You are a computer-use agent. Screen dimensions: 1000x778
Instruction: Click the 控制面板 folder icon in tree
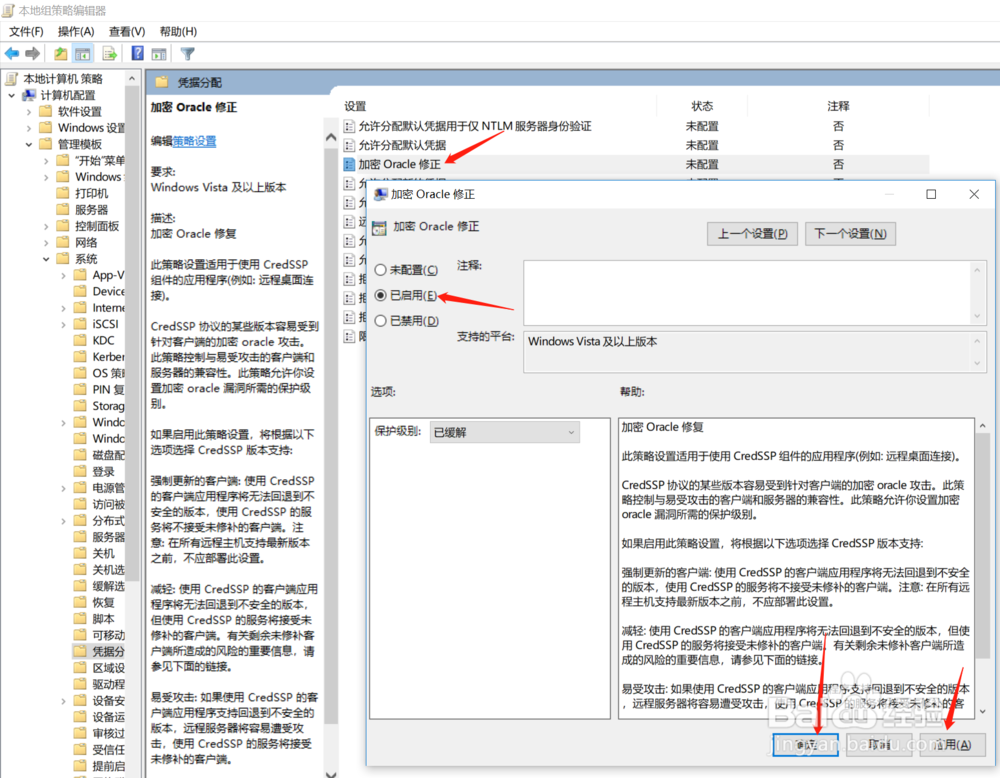62,226
